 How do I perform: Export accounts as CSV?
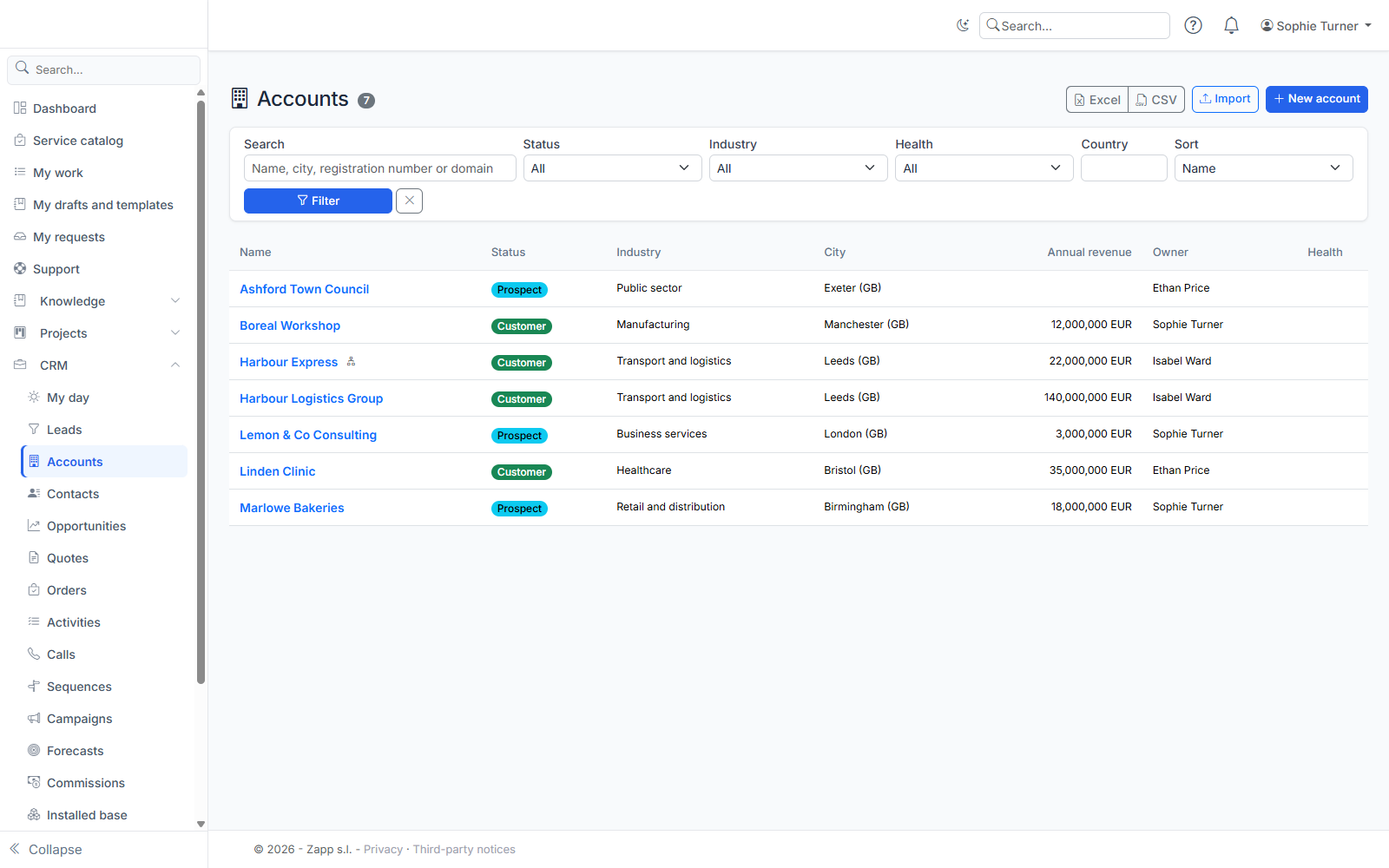tap(1156, 100)
